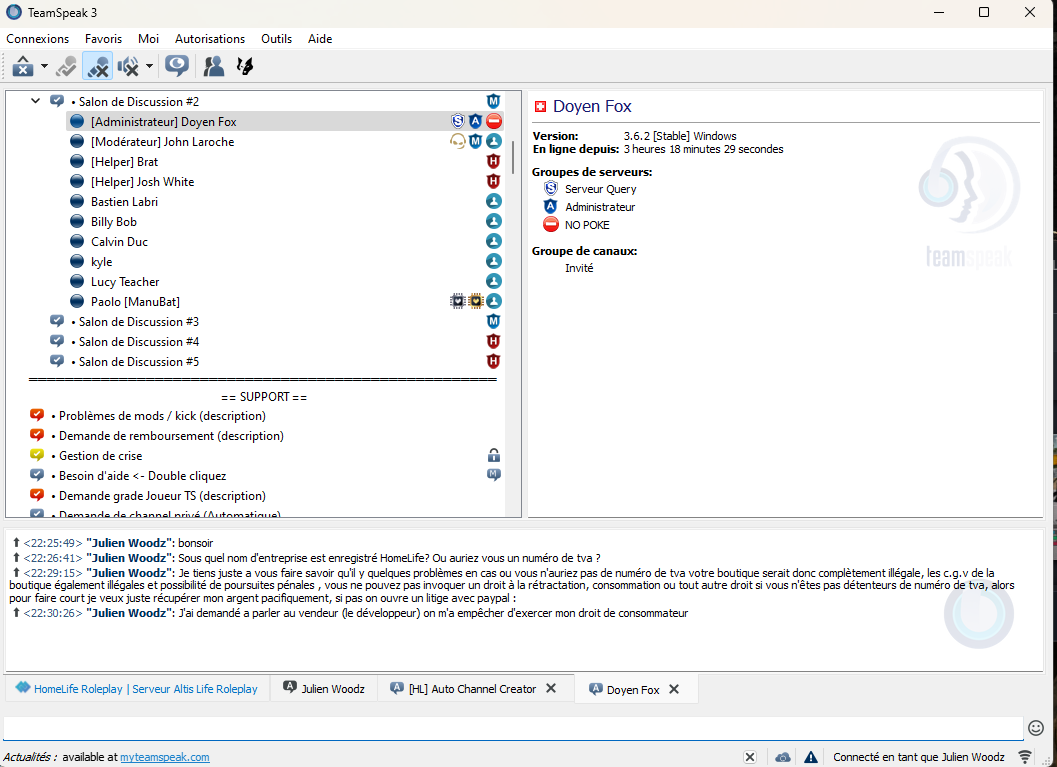Close the Doyen Fox chat tab
The height and width of the screenshot is (767, 1057).
pyautogui.click(x=674, y=689)
